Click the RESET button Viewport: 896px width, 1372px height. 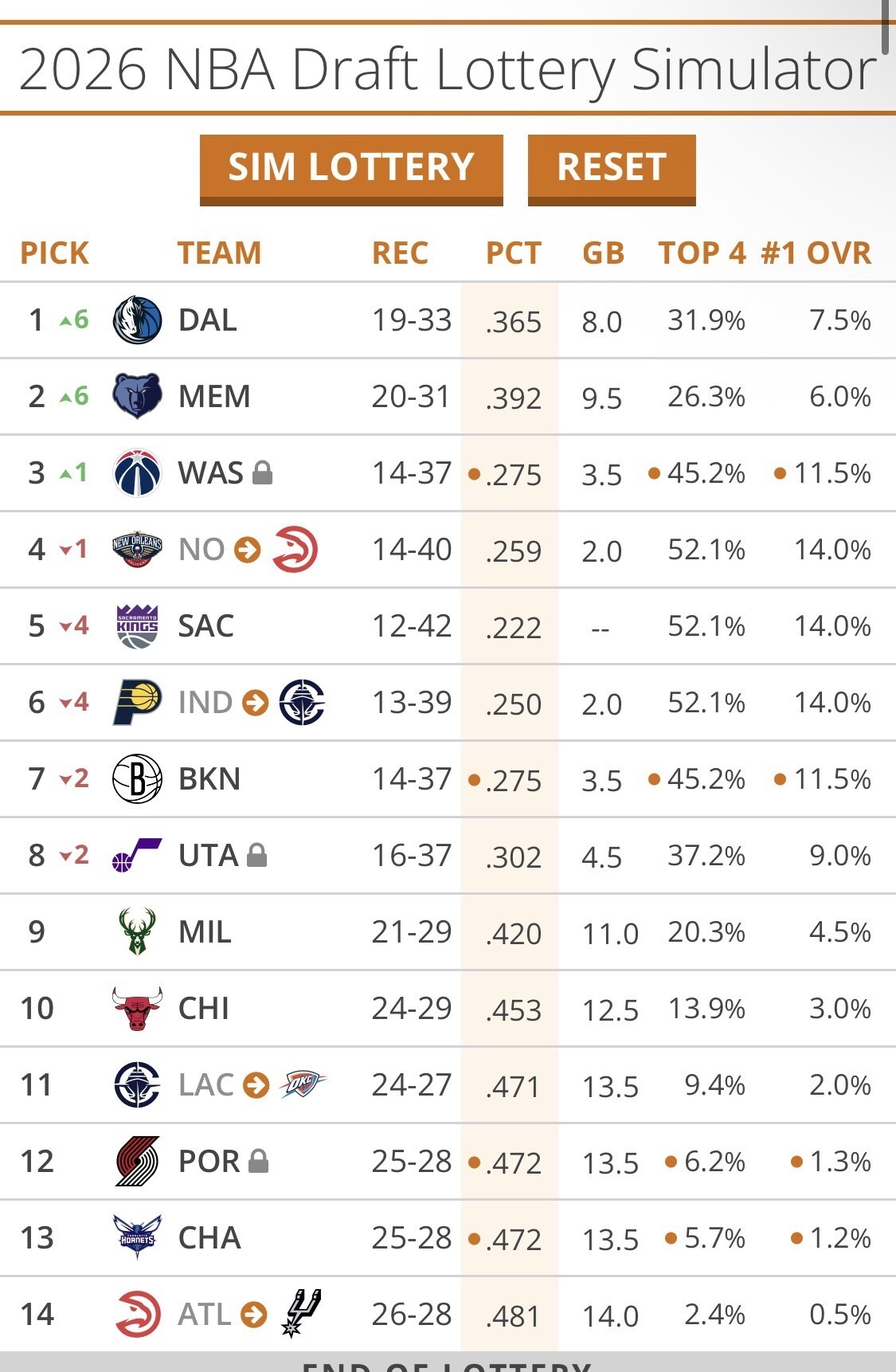pyautogui.click(x=612, y=170)
